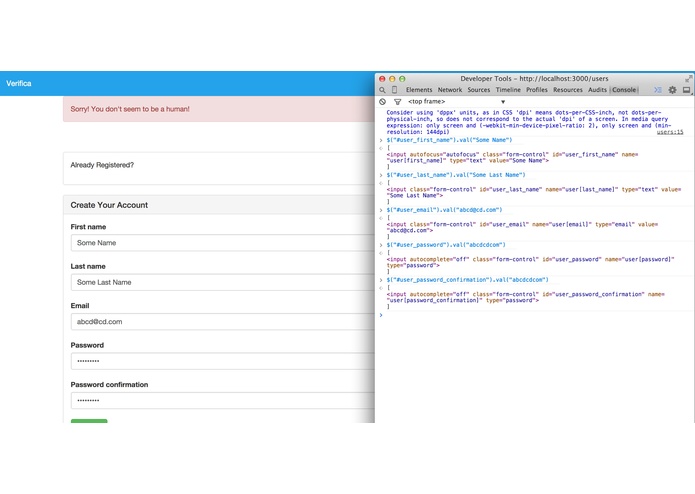This screenshot has width=695, height=494.
Task: Click the 'Sorry! You don't seem to be a human!' alert
Action: click(x=219, y=109)
